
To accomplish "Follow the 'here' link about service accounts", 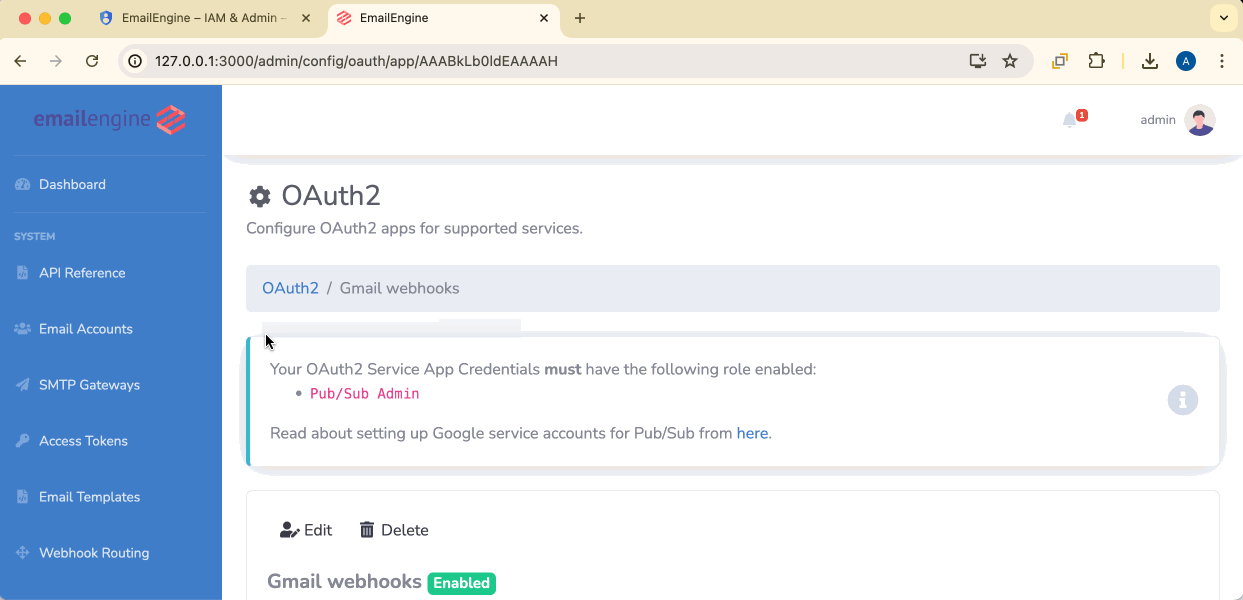I will click(x=752, y=433).
